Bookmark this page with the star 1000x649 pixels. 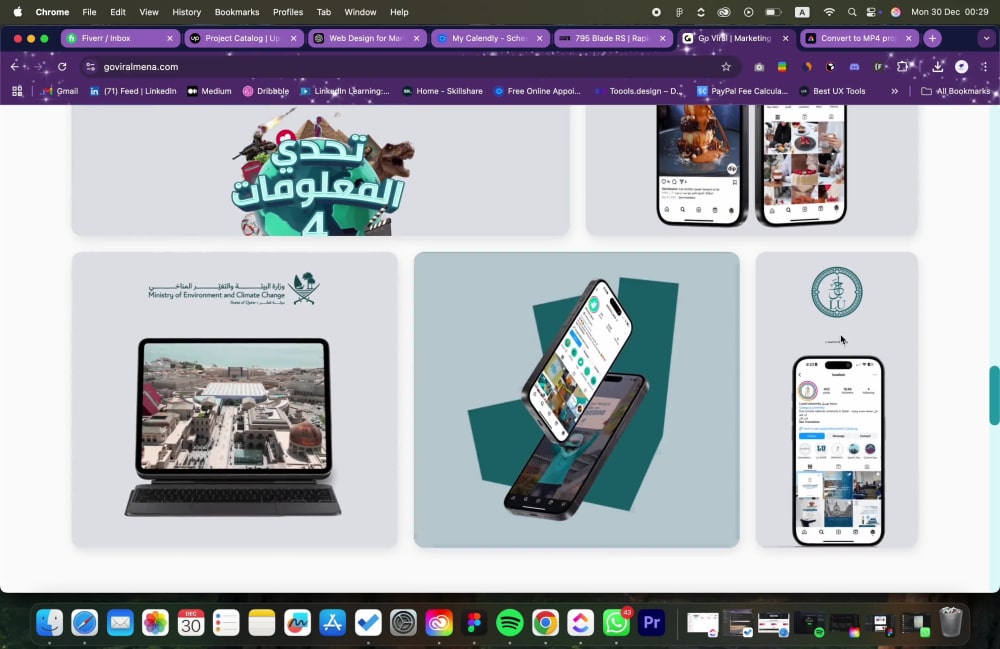pos(726,66)
